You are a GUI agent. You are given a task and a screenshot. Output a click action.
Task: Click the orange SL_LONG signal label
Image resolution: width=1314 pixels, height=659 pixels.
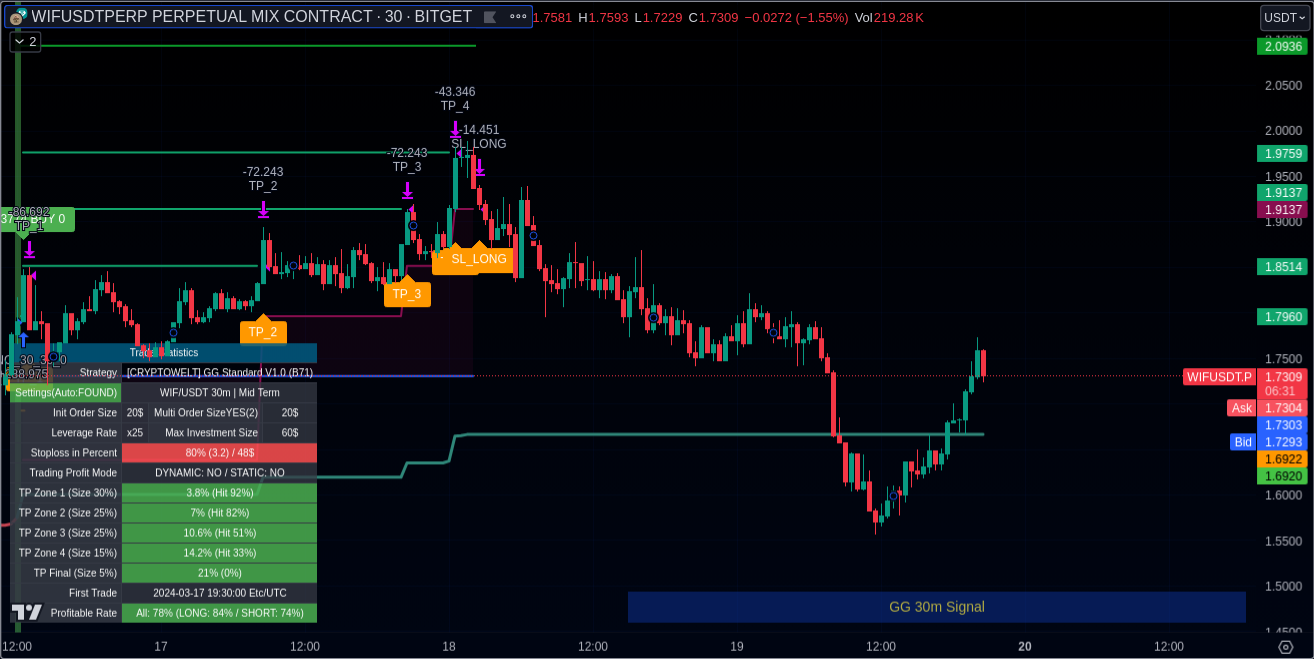click(478, 259)
